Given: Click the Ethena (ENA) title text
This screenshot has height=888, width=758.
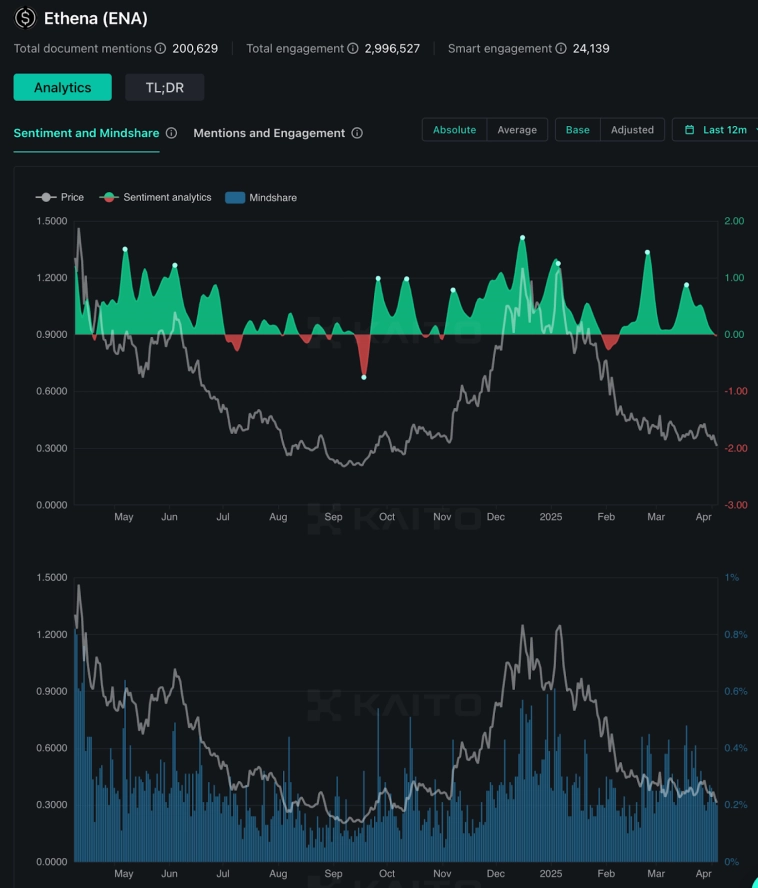Looking at the screenshot, I should (96, 19).
